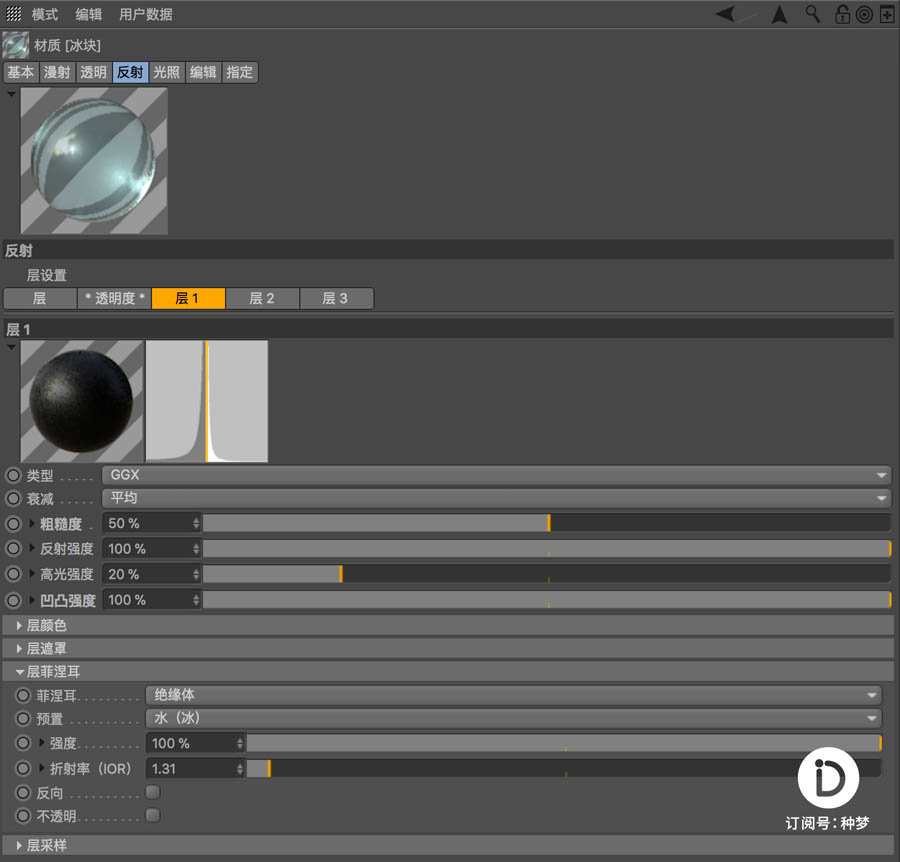Select the 透明度 layer button
The width and height of the screenshot is (900, 862).
(114, 298)
